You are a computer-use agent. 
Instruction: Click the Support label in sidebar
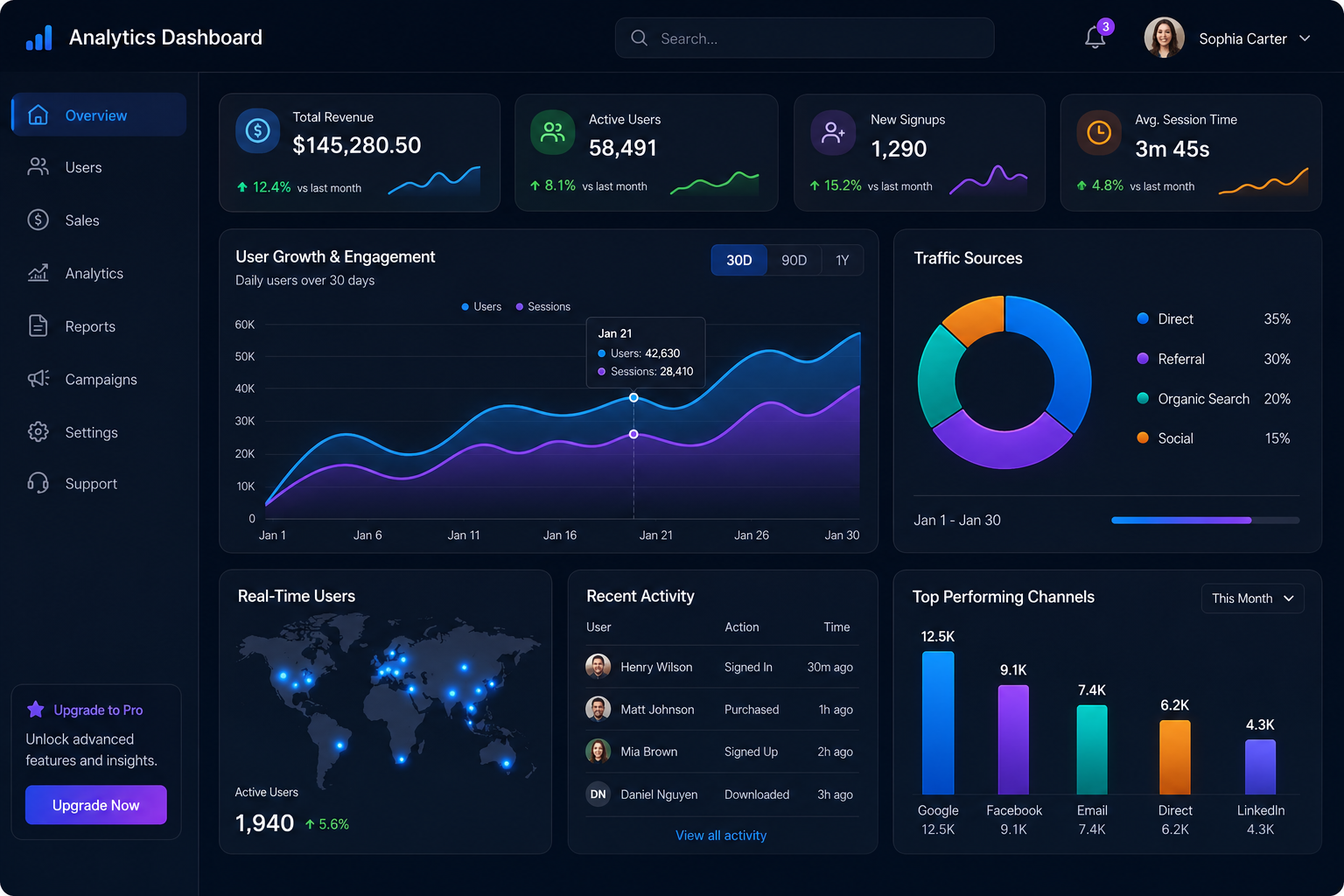click(91, 484)
